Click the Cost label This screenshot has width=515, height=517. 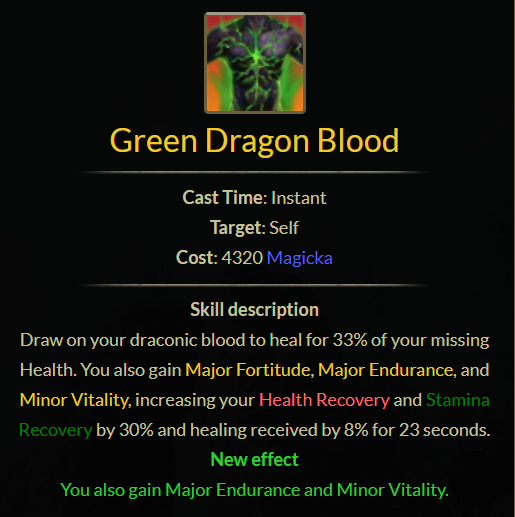pos(197,258)
